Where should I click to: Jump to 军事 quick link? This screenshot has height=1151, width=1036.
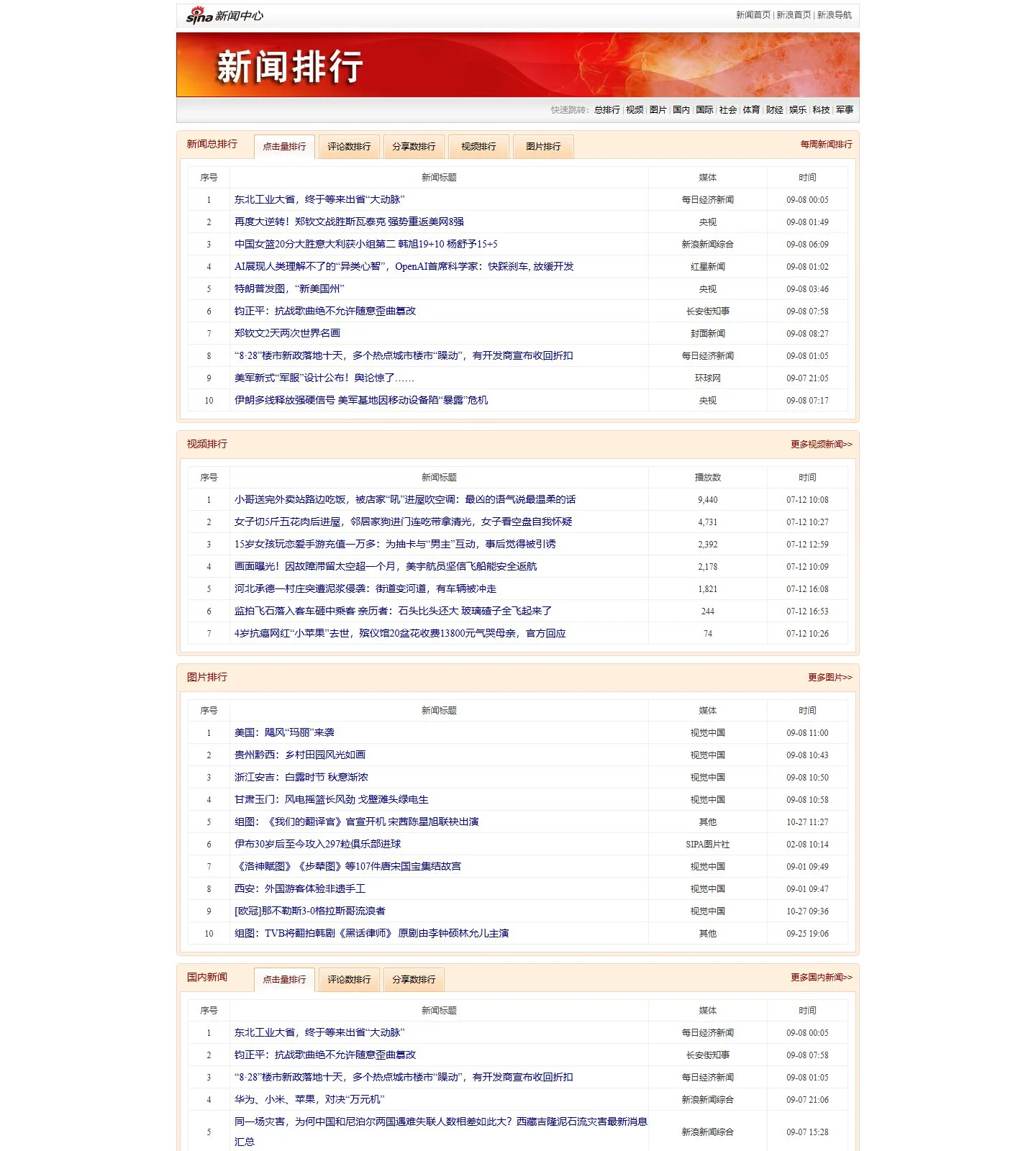coord(845,110)
